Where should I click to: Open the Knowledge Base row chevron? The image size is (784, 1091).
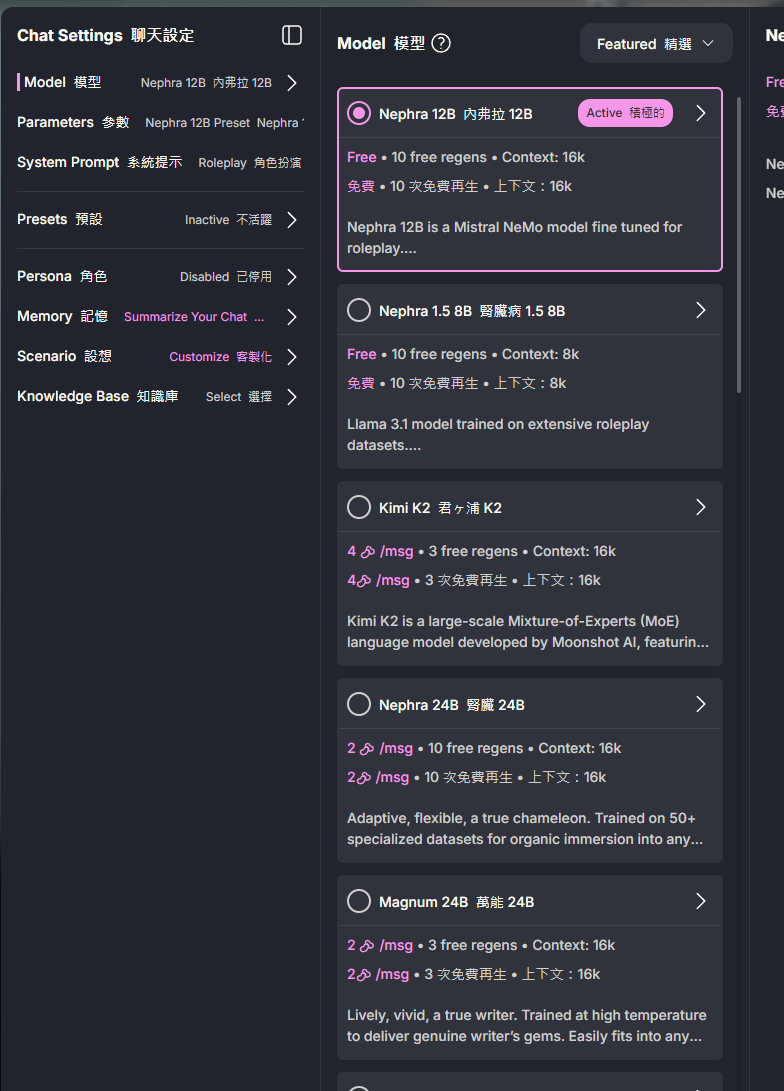(x=292, y=397)
